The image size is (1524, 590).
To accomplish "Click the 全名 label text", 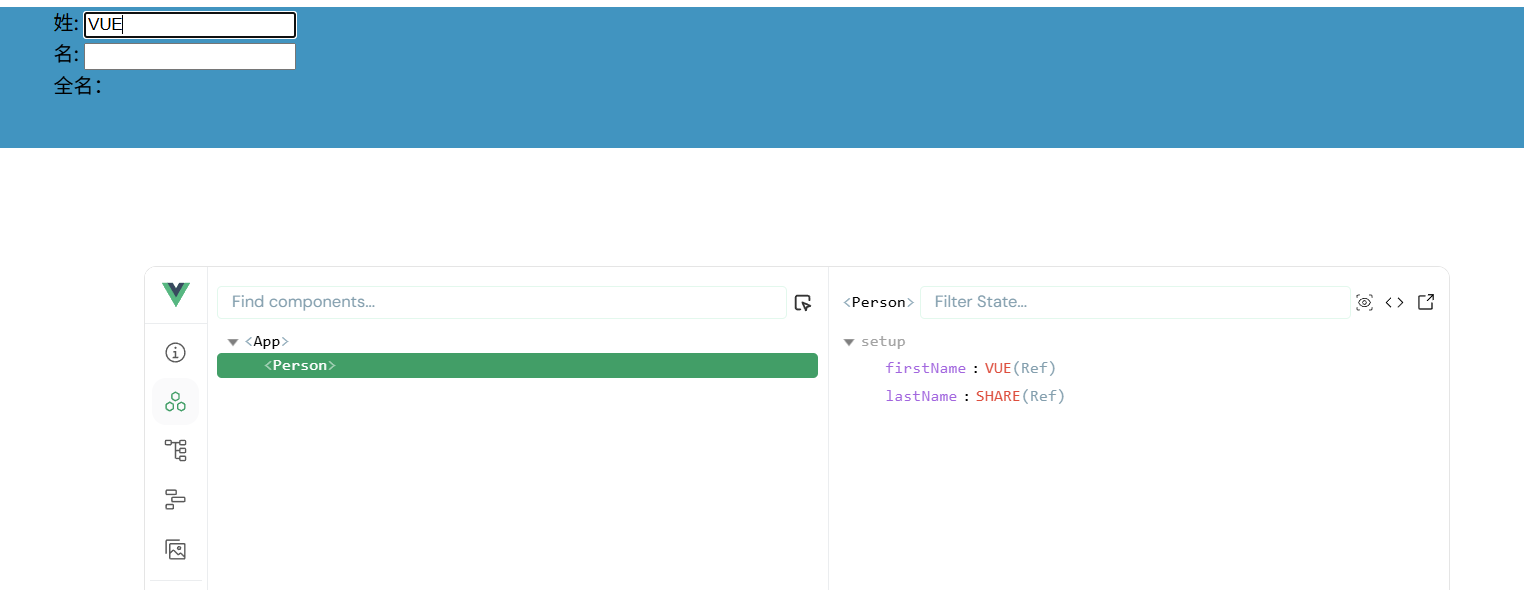I will tap(77, 87).
